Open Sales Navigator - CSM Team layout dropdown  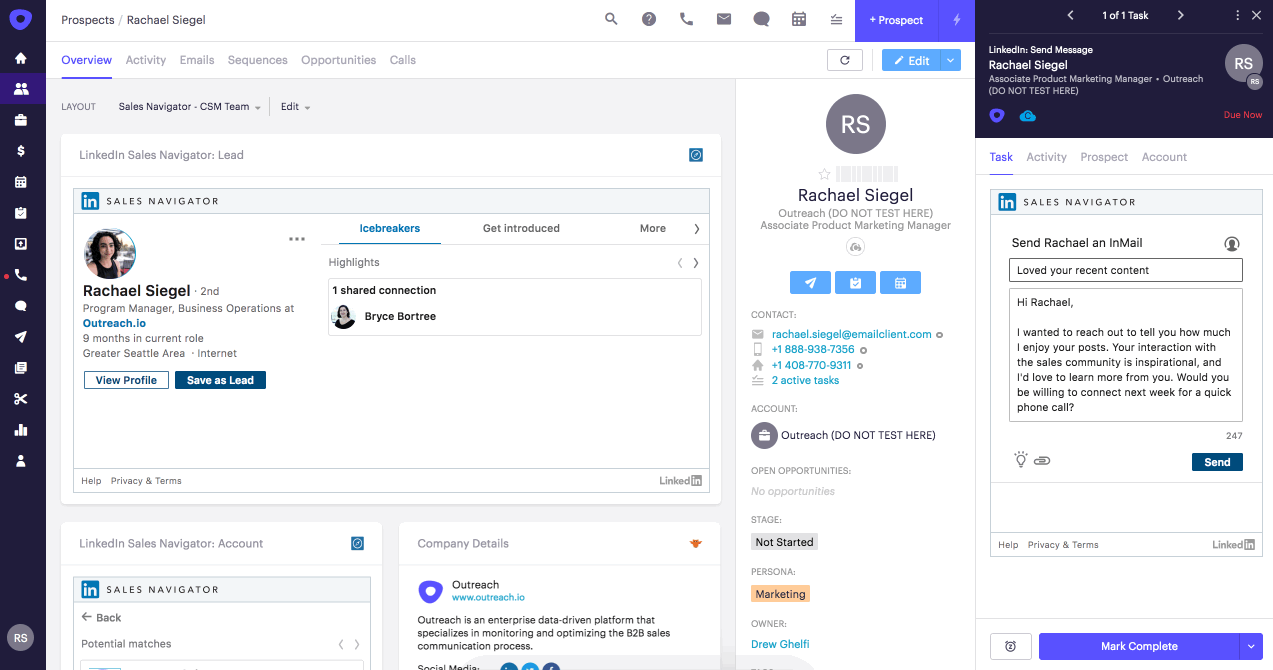click(x=189, y=107)
